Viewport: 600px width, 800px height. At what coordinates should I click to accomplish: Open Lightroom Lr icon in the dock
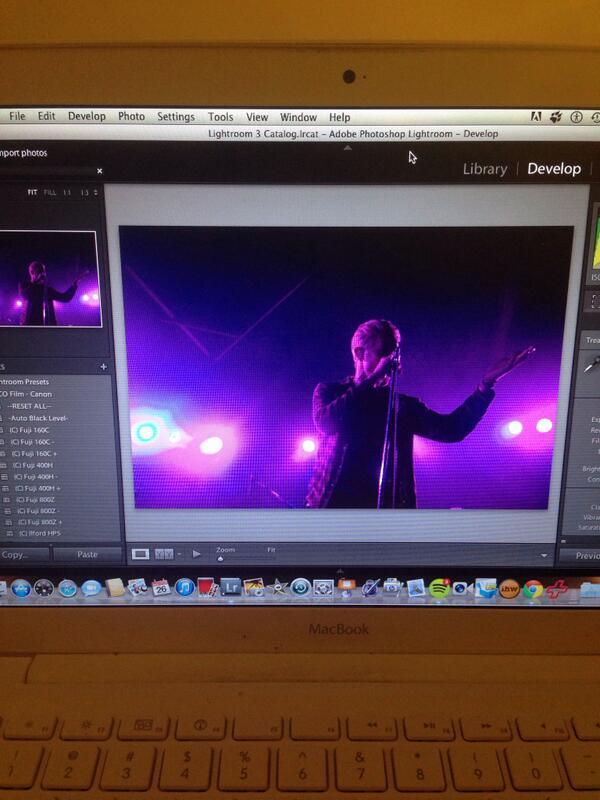tap(231, 587)
